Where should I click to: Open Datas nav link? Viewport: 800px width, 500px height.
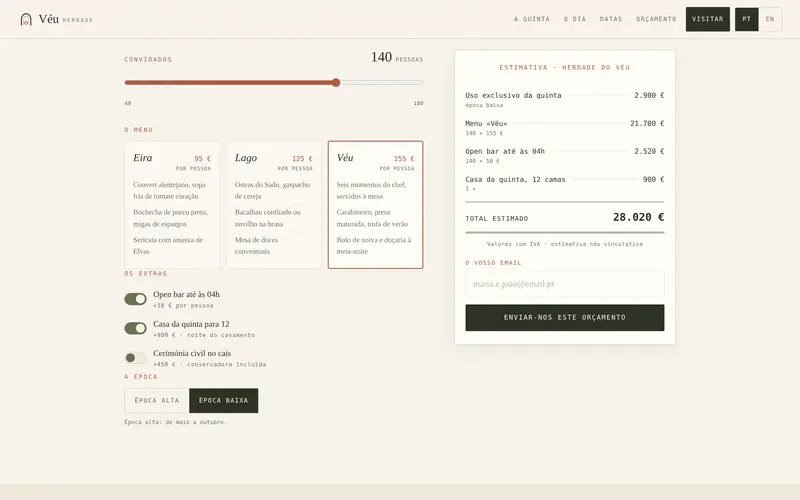[611, 19]
